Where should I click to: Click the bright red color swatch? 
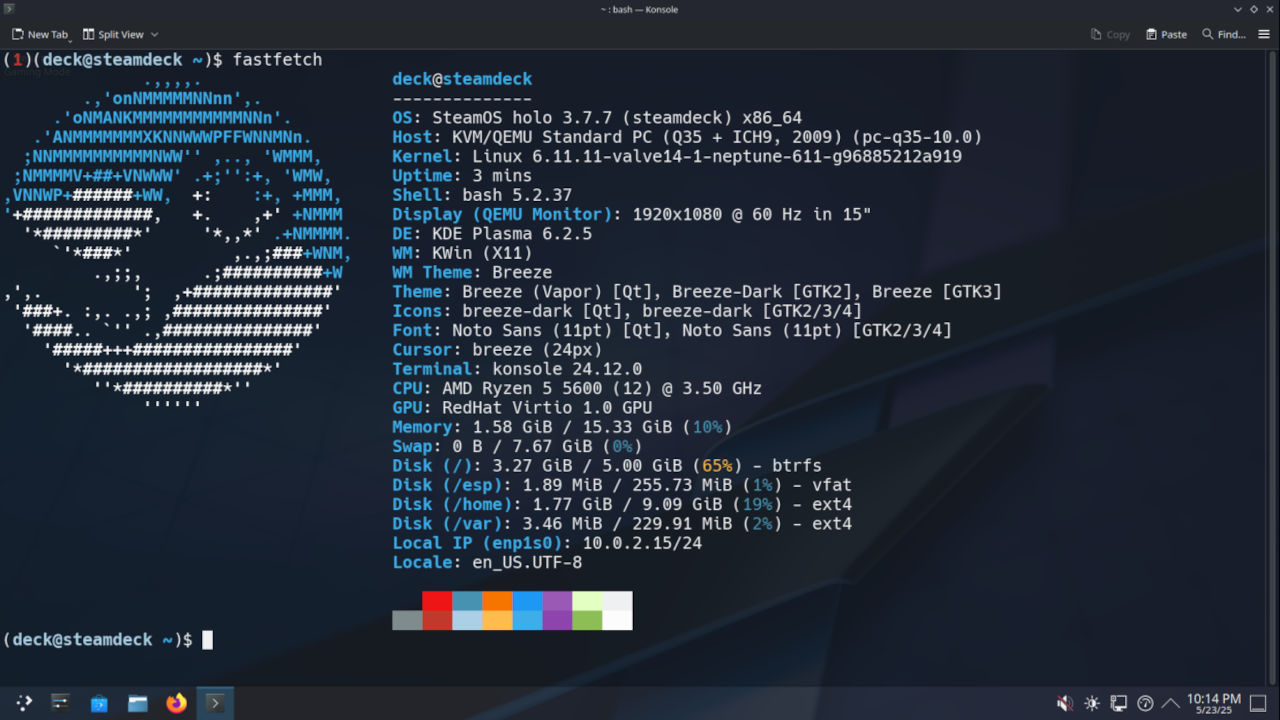coord(437,601)
